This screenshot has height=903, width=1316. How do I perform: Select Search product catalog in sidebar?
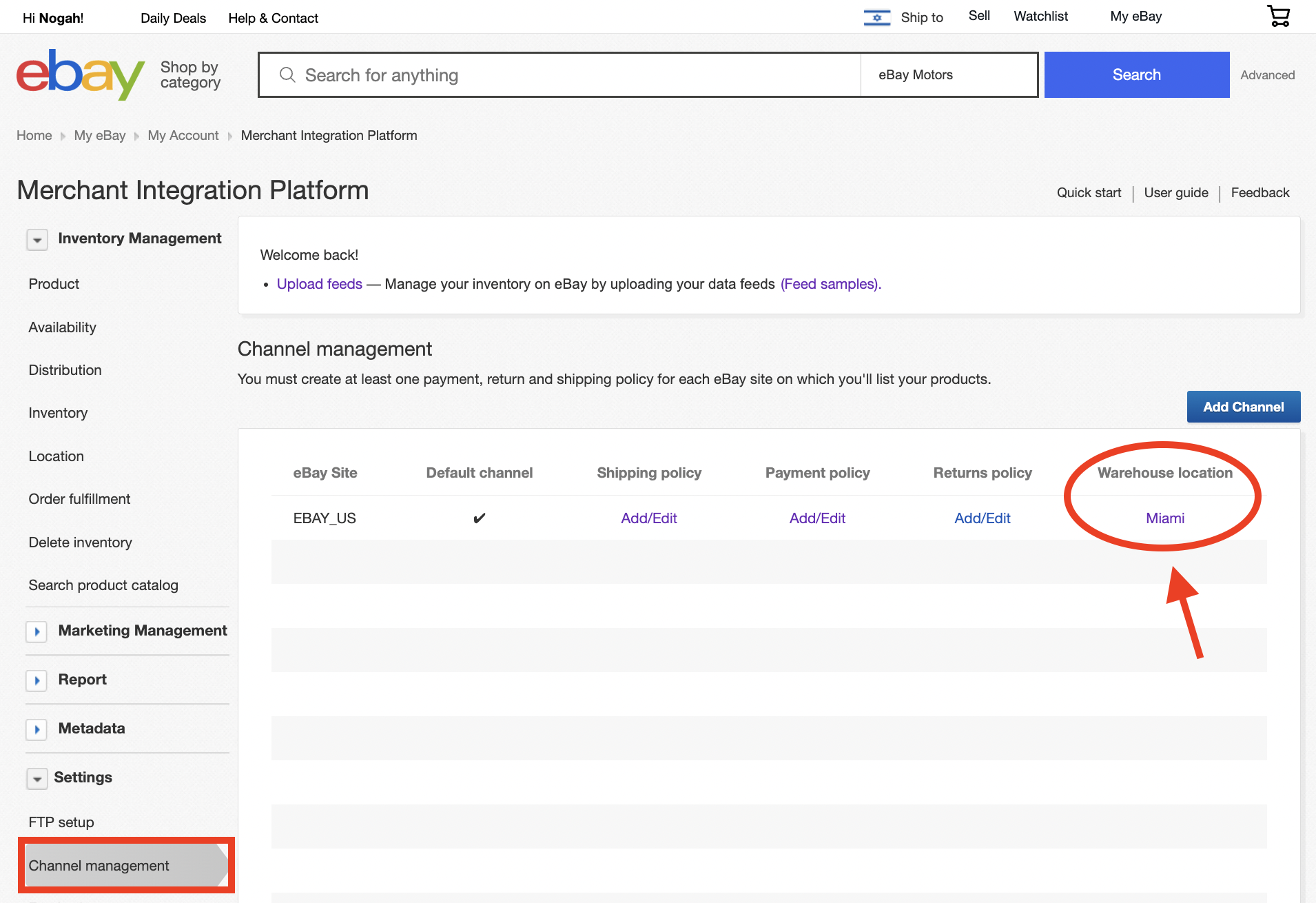103,585
